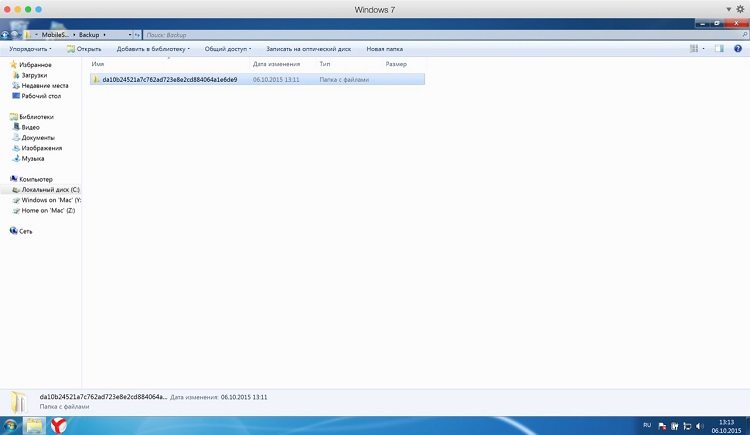Screen dimensions: 750x435
Task: Click the Открыть toolbar button
Action: [x=85, y=48]
